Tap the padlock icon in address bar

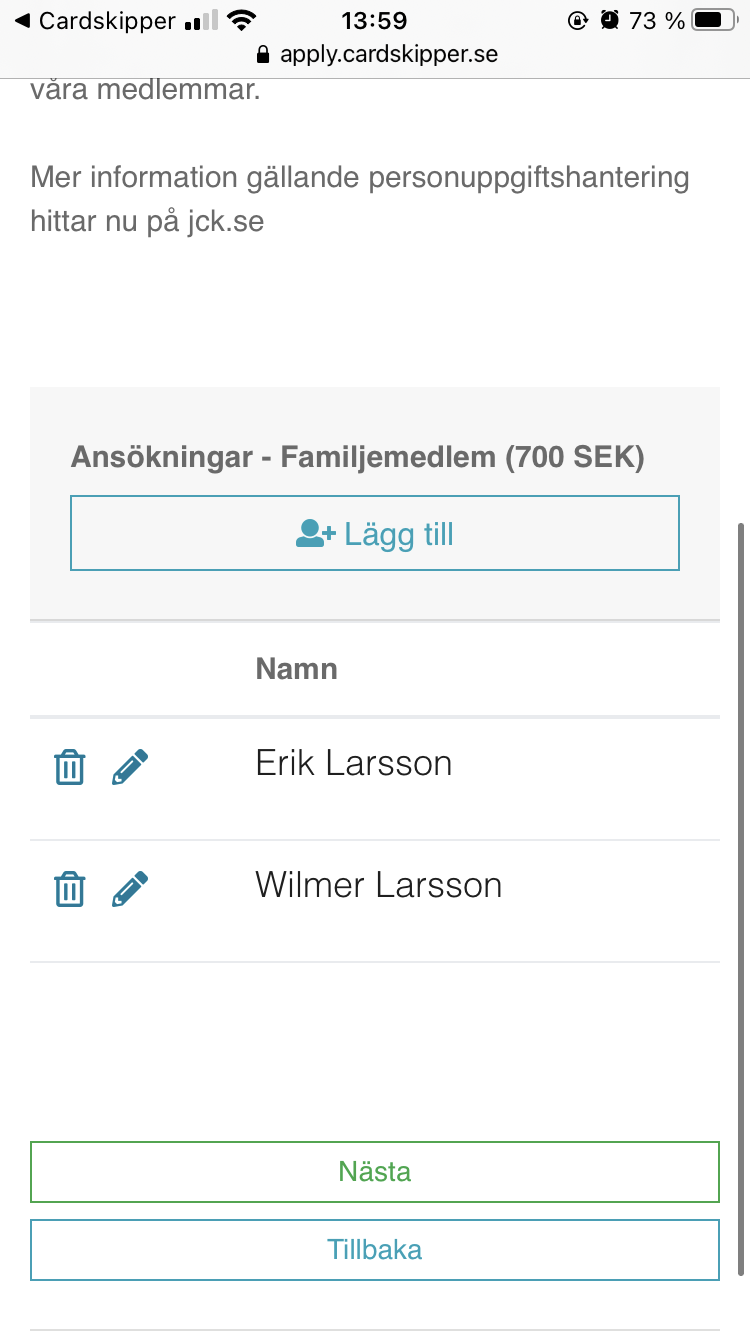[263, 54]
